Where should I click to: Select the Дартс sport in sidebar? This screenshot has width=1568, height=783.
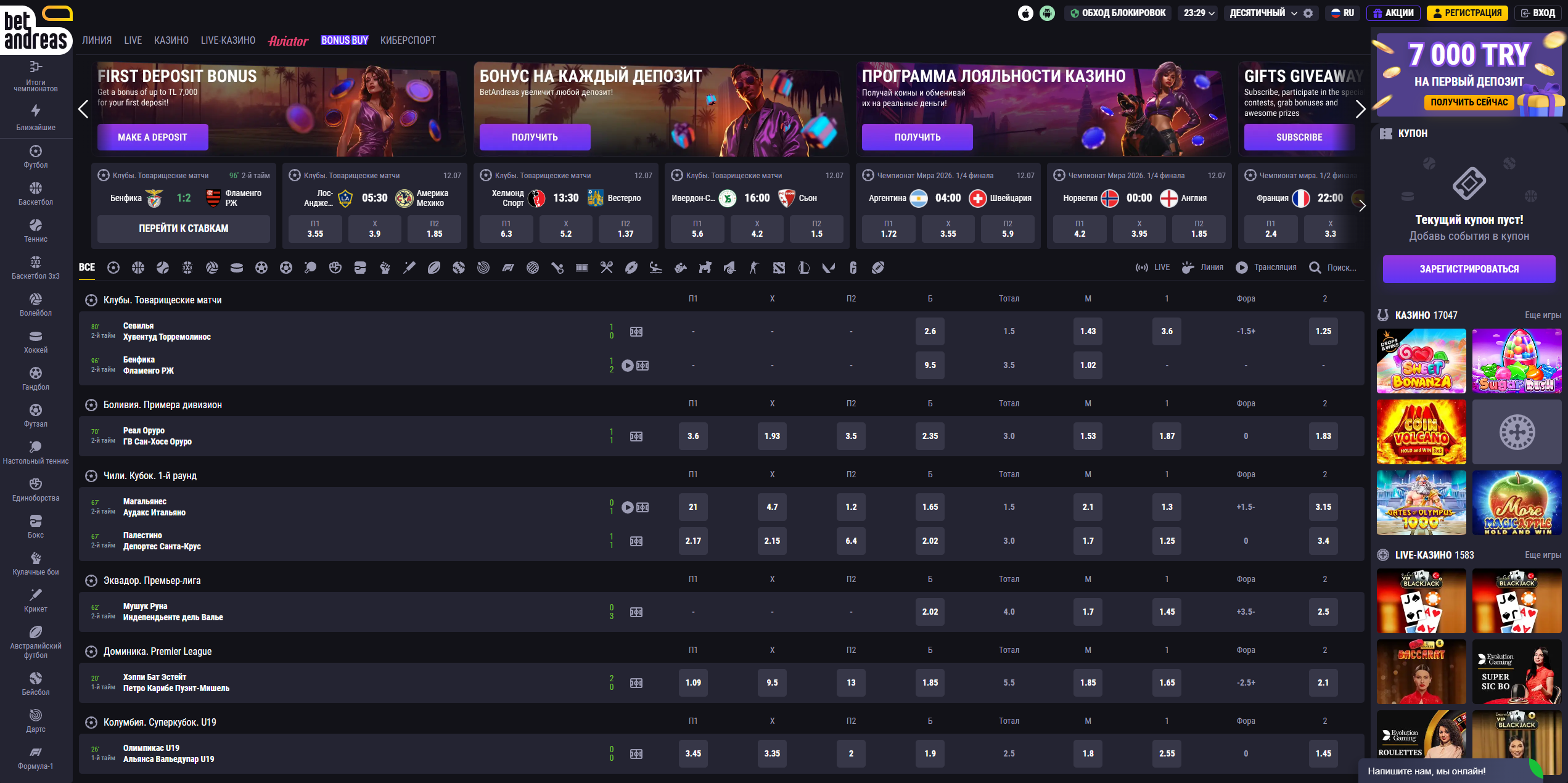pos(36,721)
